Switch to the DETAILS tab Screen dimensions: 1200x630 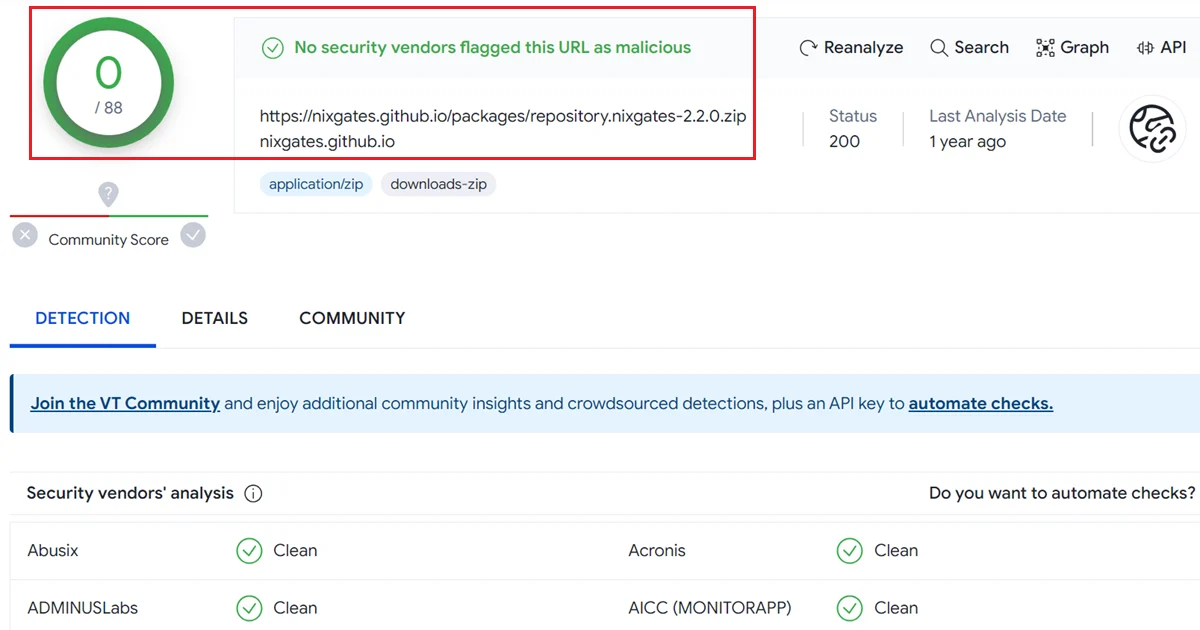pyautogui.click(x=214, y=318)
